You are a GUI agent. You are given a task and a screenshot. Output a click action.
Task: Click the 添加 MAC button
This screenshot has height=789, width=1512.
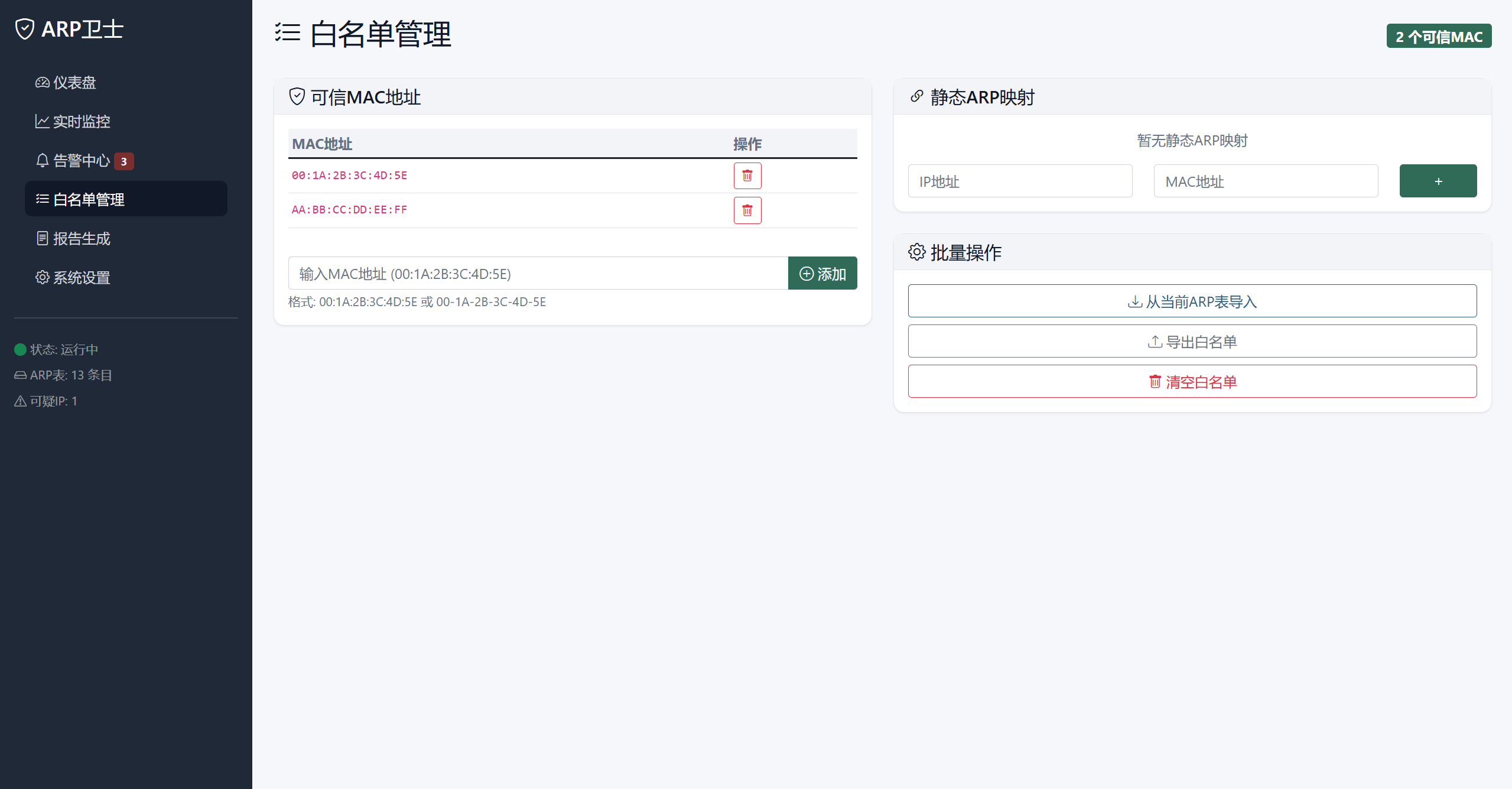point(822,274)
